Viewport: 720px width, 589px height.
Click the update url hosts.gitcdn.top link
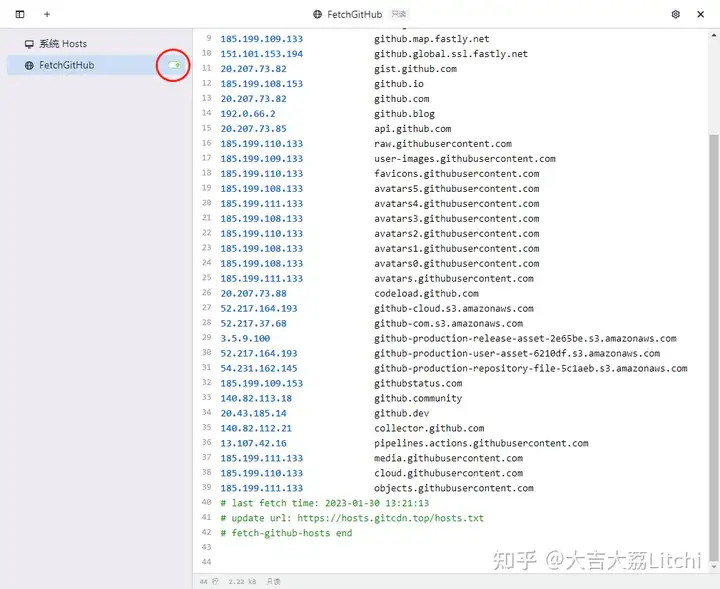point(390,518)
